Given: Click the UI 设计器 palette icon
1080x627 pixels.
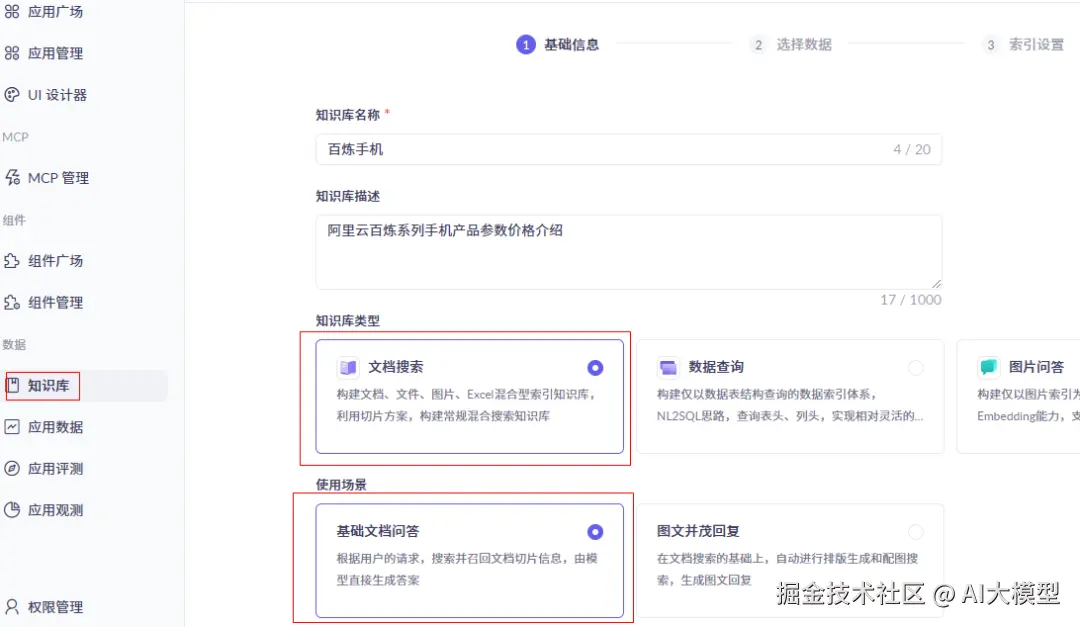Looking at the screenshot, I should (x=12, y=94).
